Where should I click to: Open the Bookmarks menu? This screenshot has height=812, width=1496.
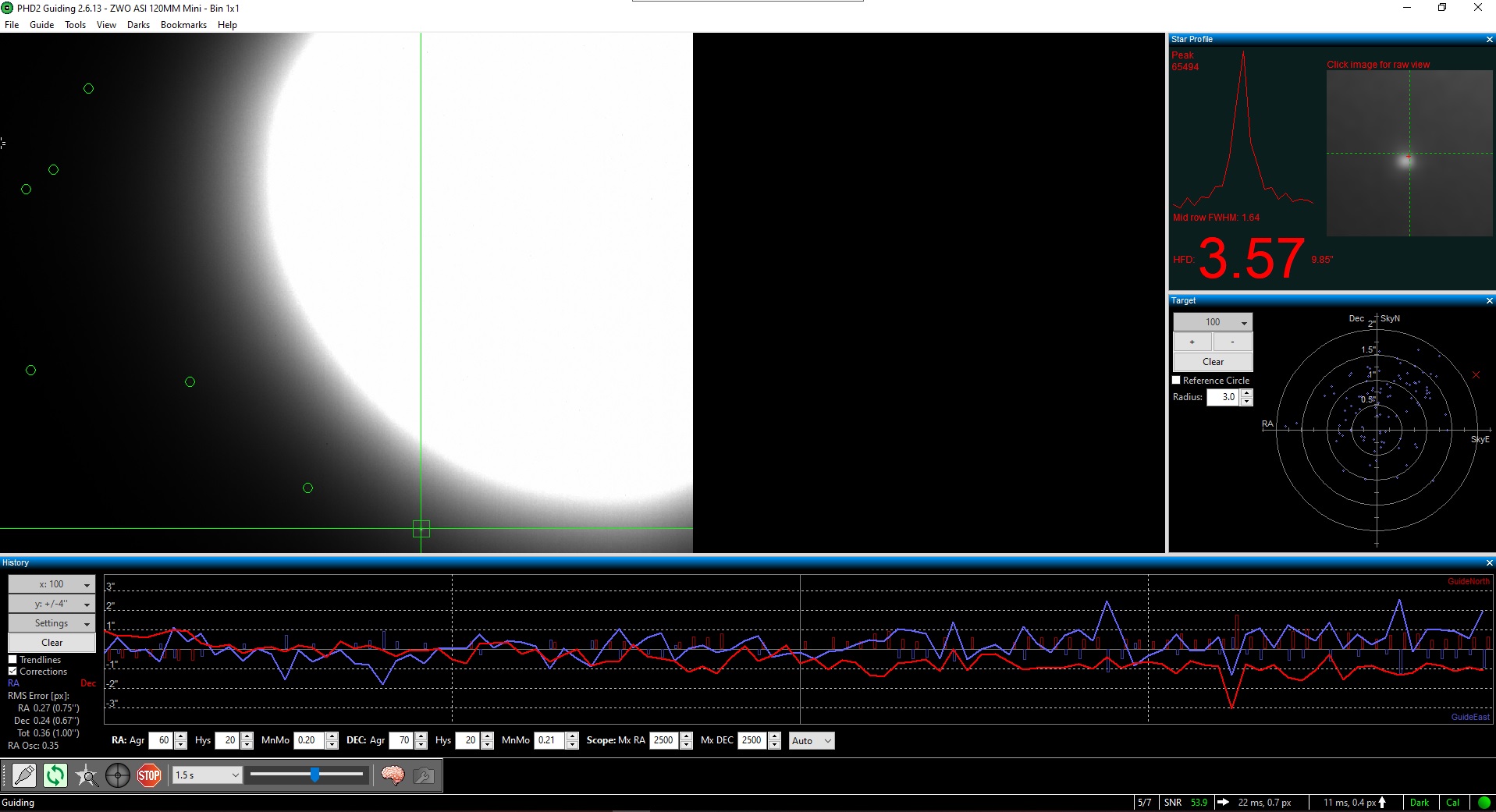(x=183, y=25)
